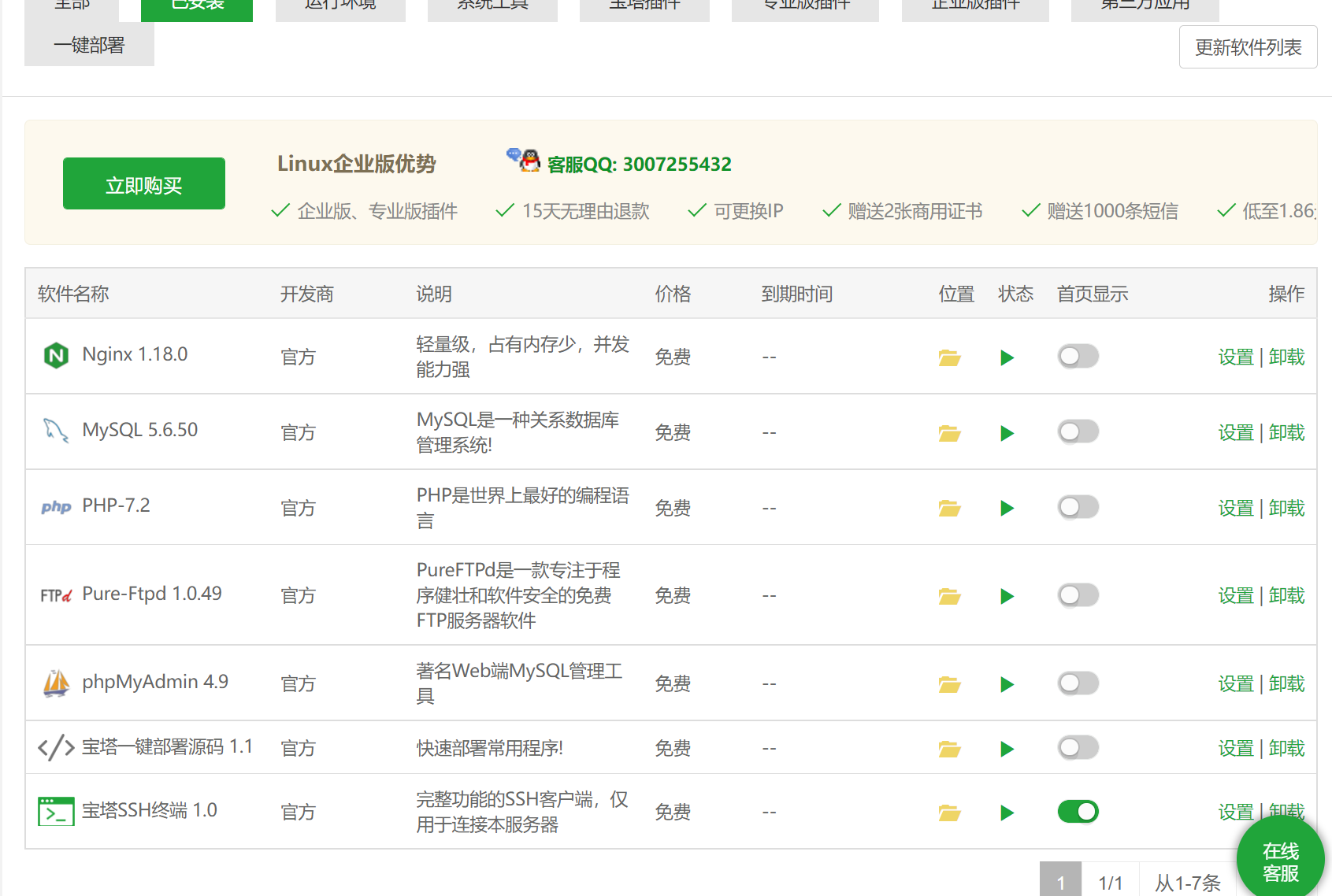Enable homepage display for PHP-7.2
The width and height of the screenshot is (1332, 896).
point(1078,507)
